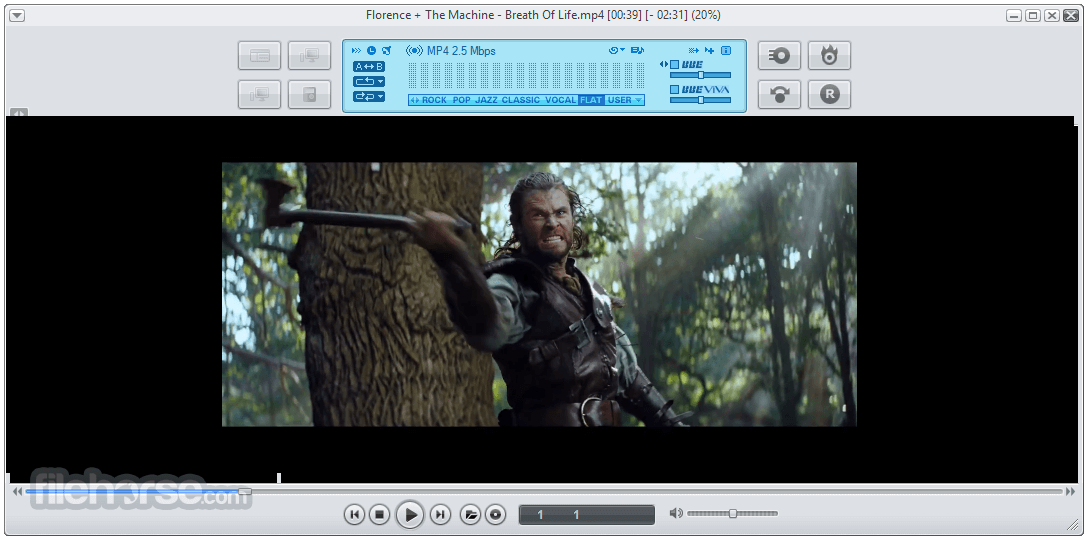This screenshot has height=540, width=1088.
Task: Enable the BBE checkbox
Action: [674, 65]
